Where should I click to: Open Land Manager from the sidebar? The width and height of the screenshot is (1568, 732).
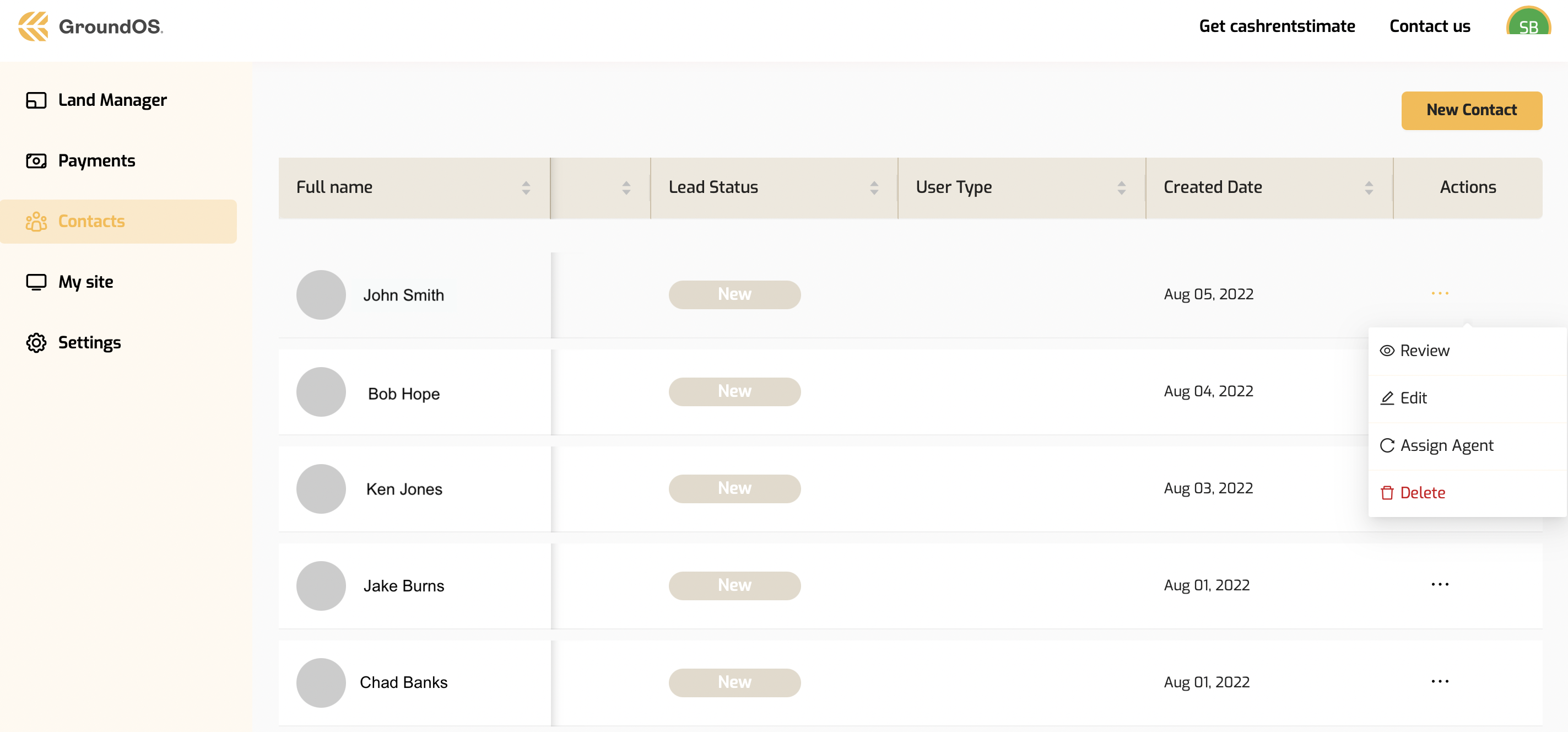coord(112,100)
